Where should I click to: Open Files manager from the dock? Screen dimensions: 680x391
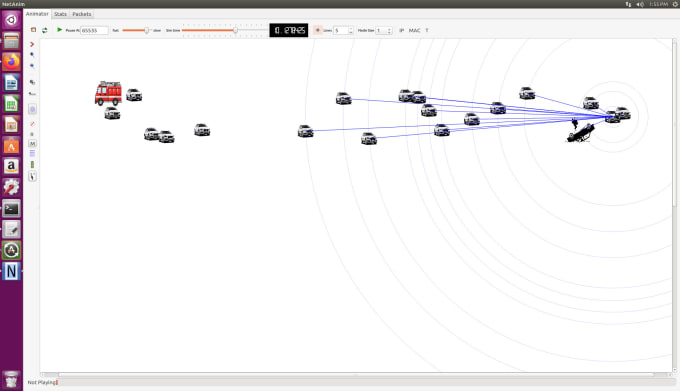[x=11, y=41]
